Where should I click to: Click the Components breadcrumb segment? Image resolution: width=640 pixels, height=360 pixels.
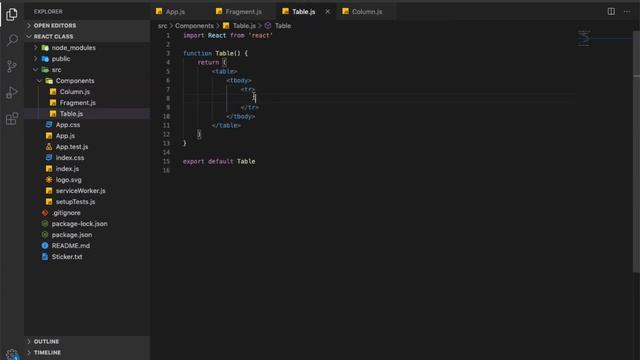194,26
